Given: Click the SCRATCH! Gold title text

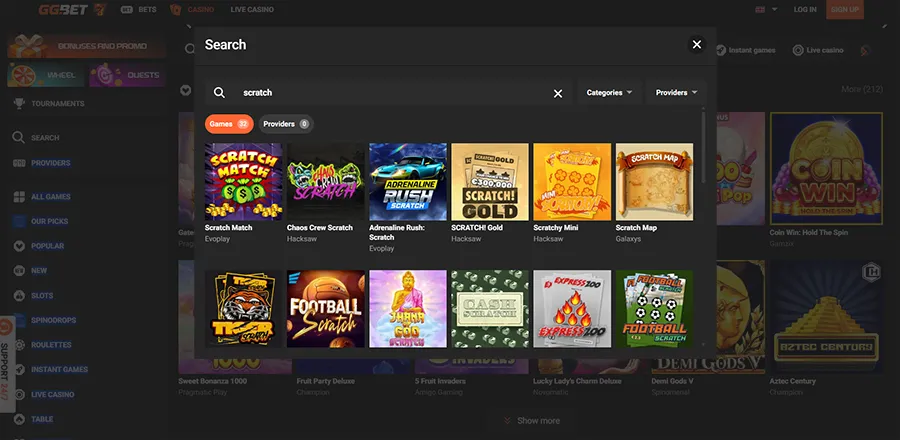Looking at the screenshot, I should tap(477, 228).
